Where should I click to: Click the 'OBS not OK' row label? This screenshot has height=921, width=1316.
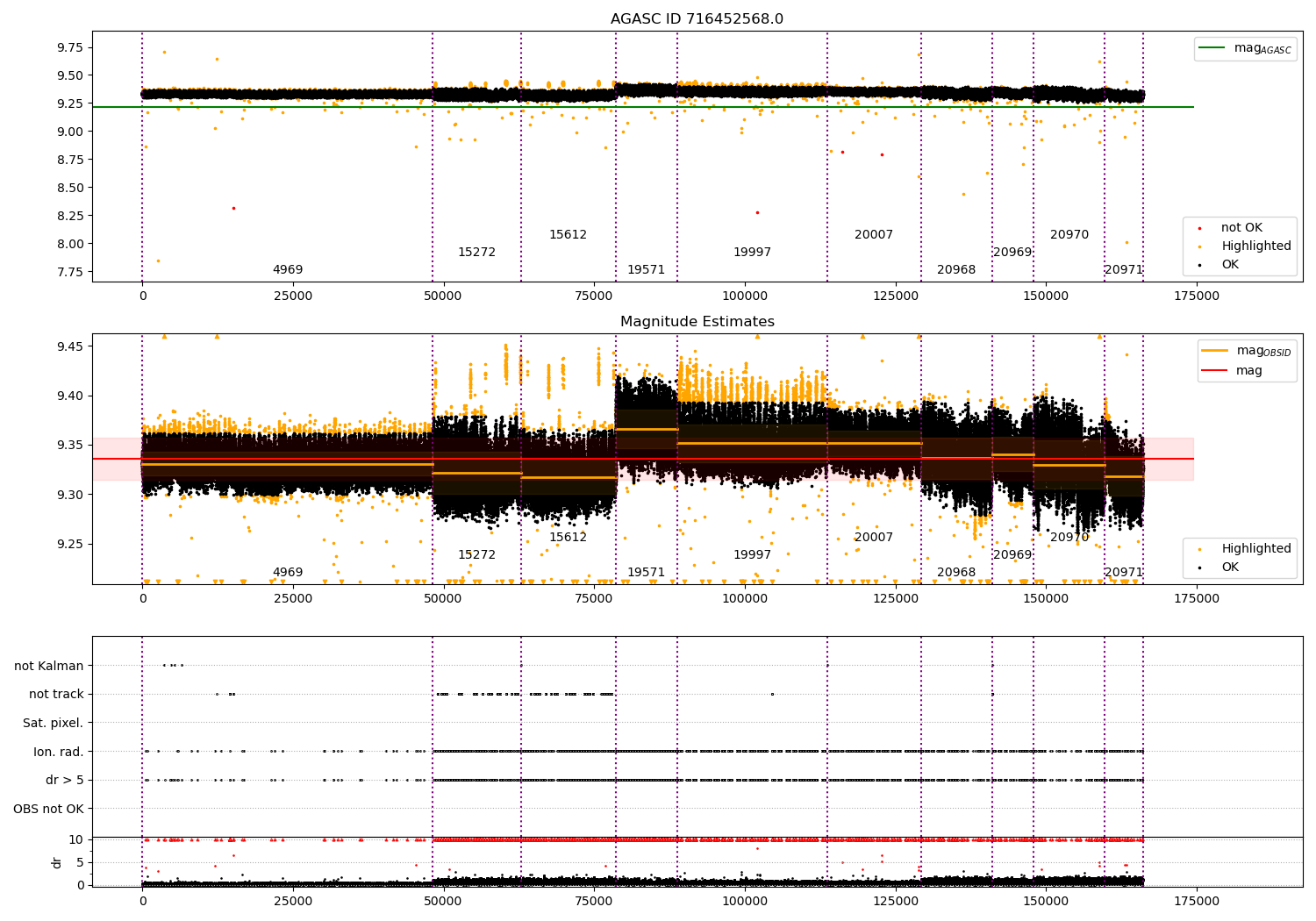click(x=49, y=809)
